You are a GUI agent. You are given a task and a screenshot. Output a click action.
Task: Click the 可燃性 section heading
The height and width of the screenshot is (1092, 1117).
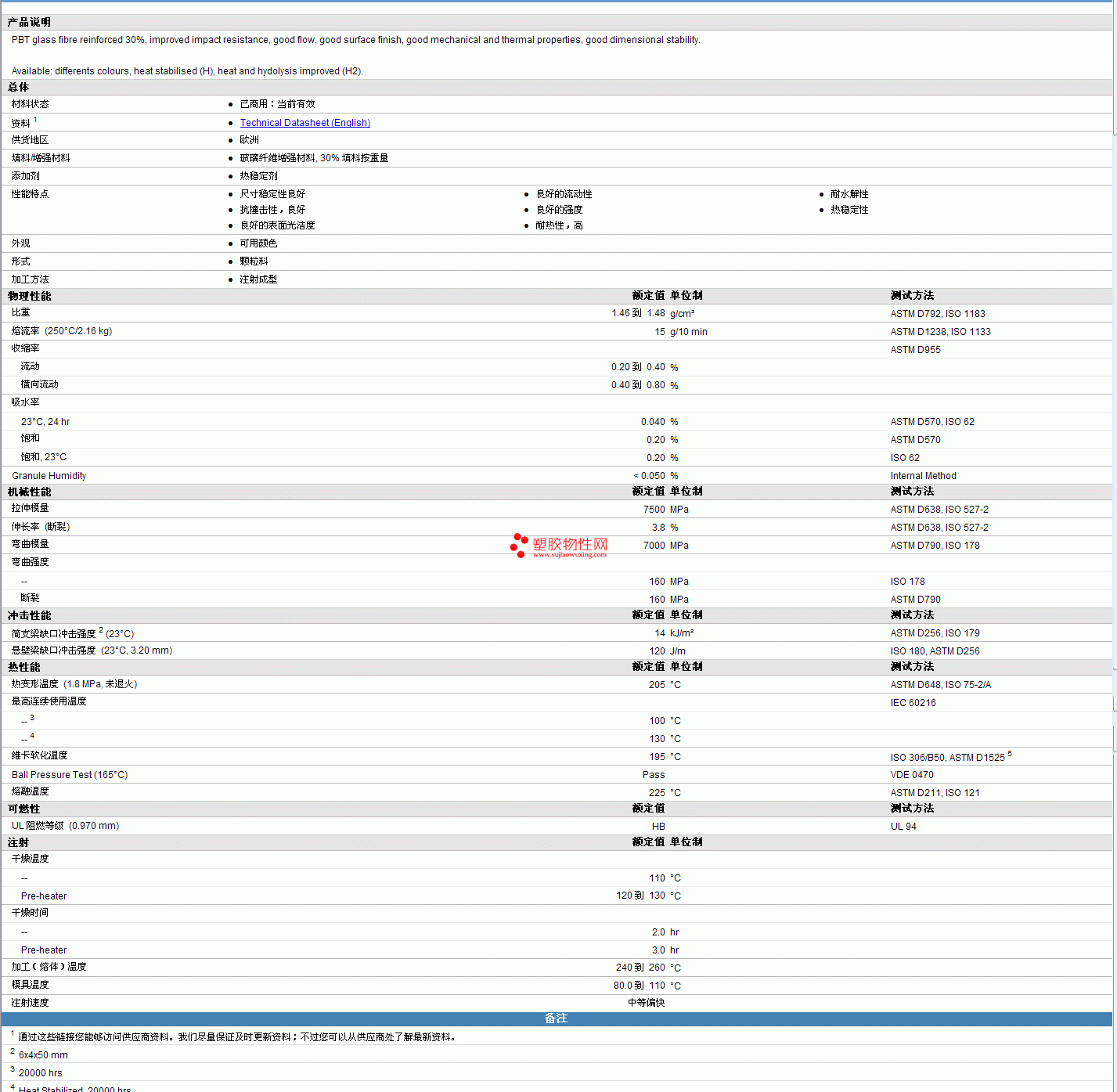coord(23,809)
